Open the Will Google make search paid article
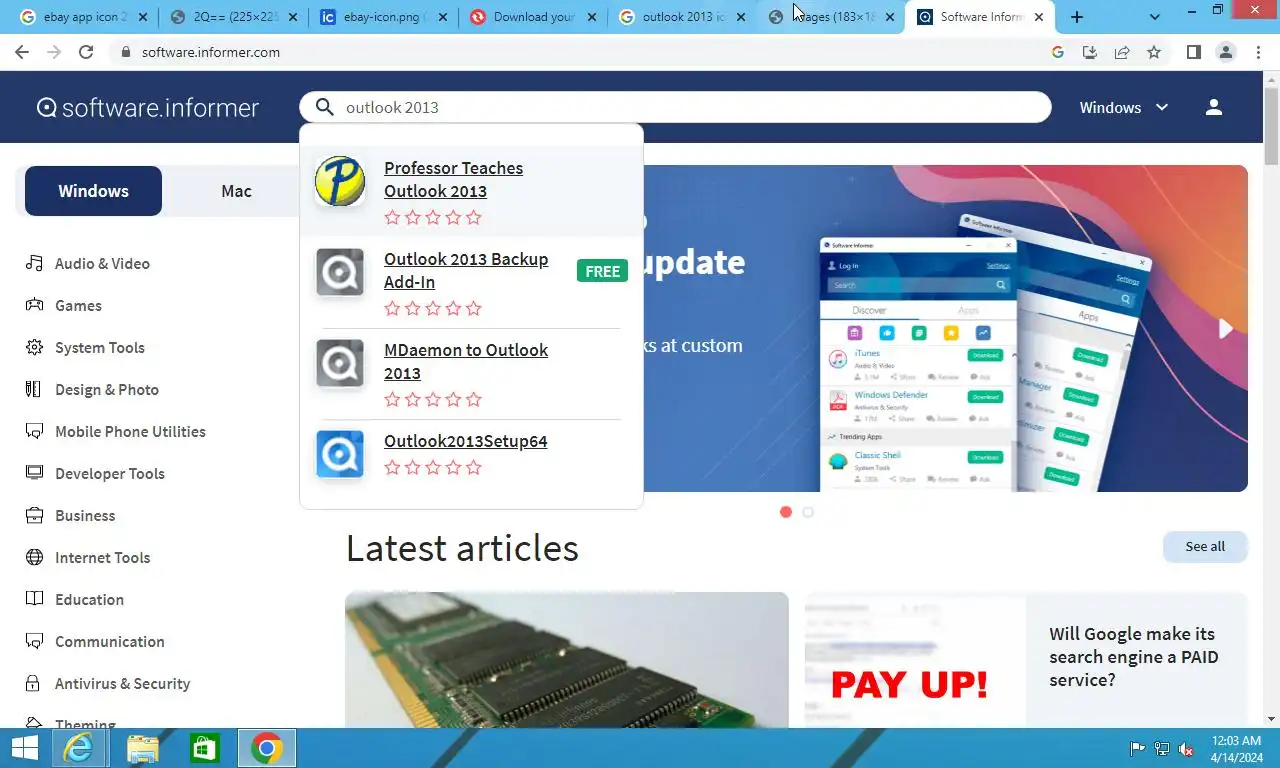1280x768 pixels. pyautogui.click(x=1134, y=657)
